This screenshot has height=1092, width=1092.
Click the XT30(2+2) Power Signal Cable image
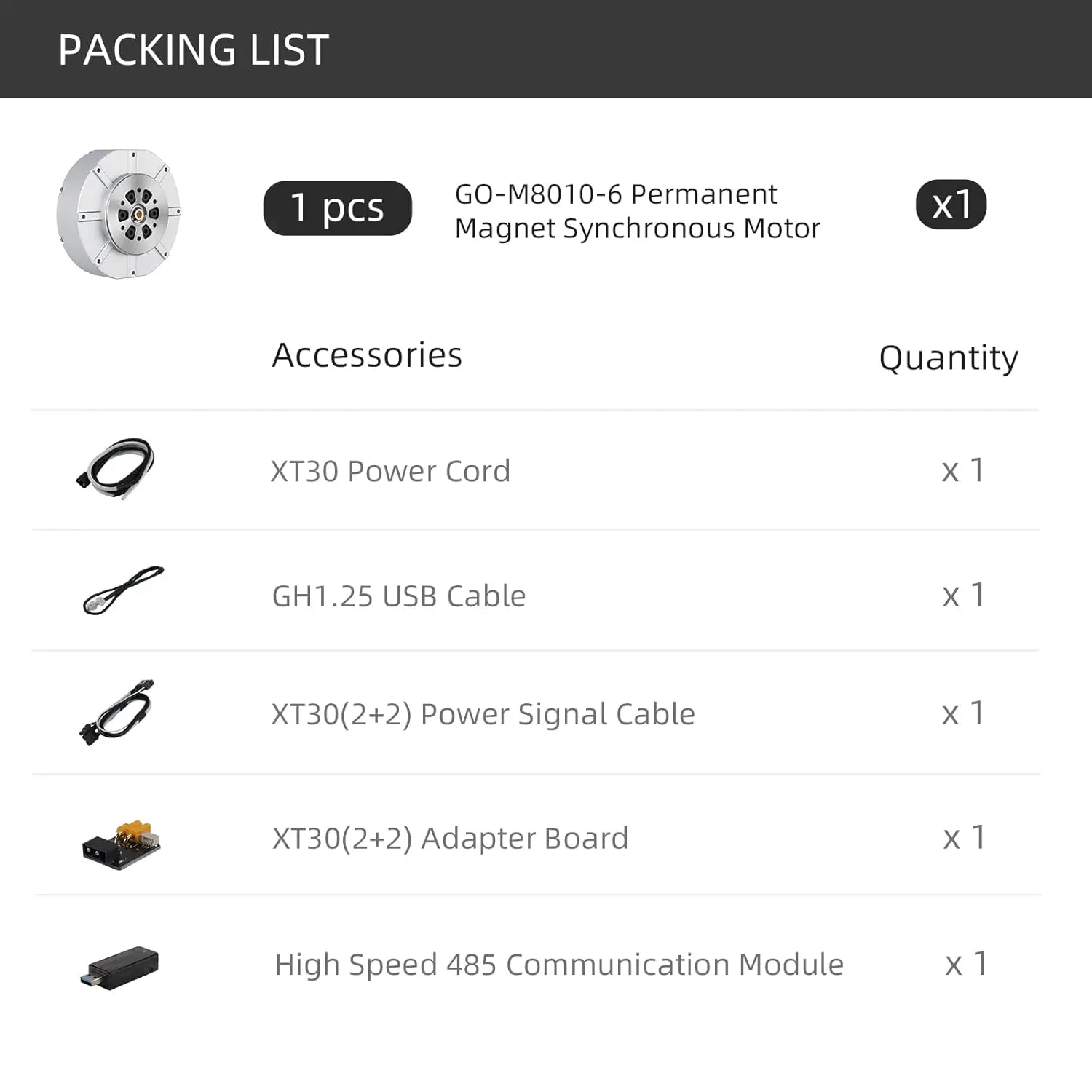click(x=118, y=713)
